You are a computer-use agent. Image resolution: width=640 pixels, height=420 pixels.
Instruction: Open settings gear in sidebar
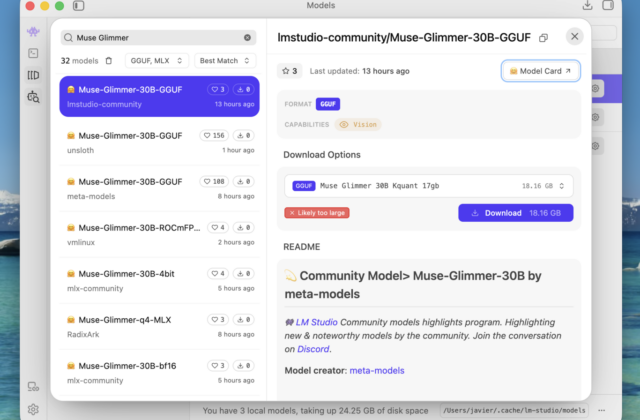coord(33,409)
